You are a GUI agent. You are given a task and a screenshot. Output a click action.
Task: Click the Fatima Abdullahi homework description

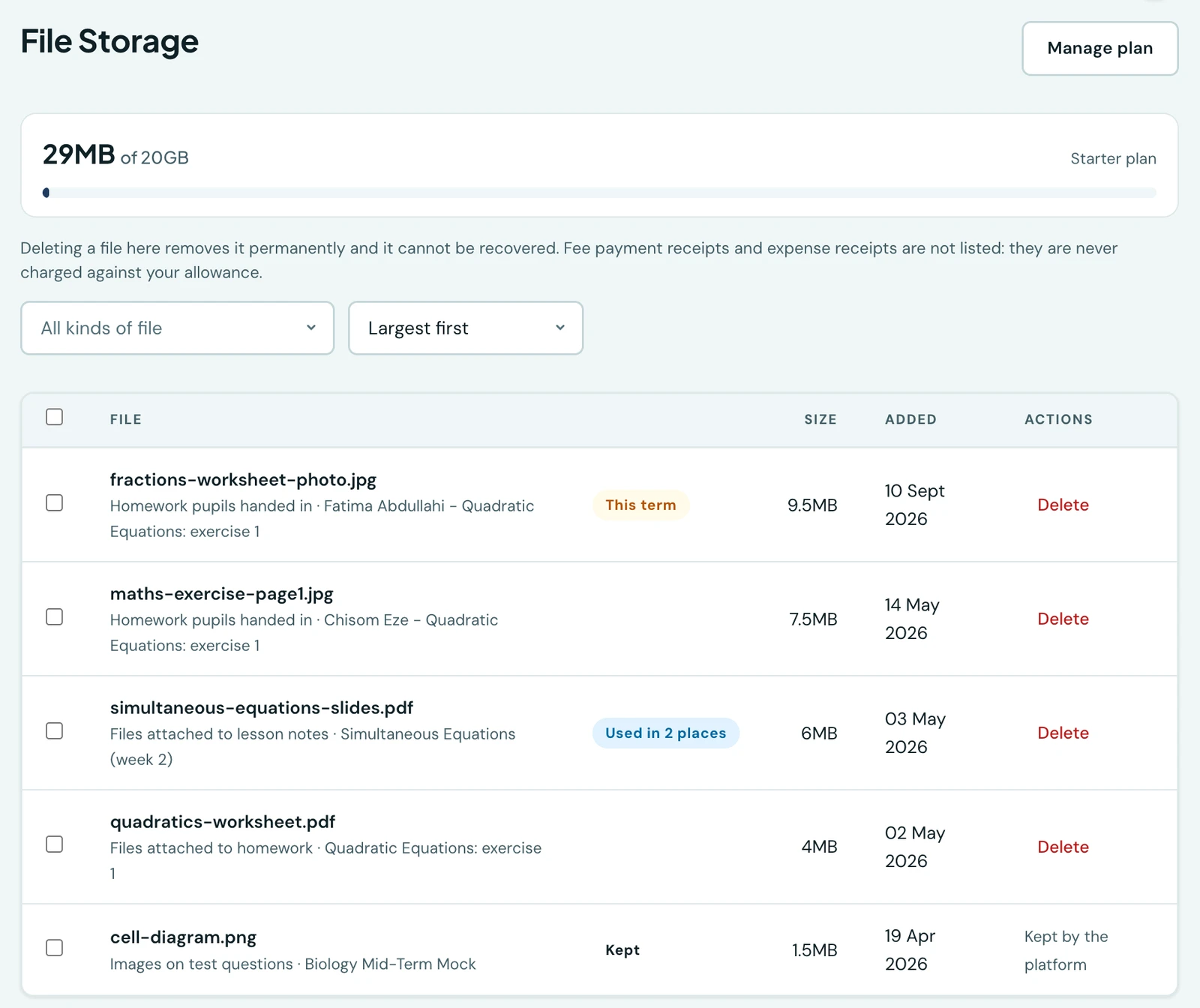[x=322, y=518]
